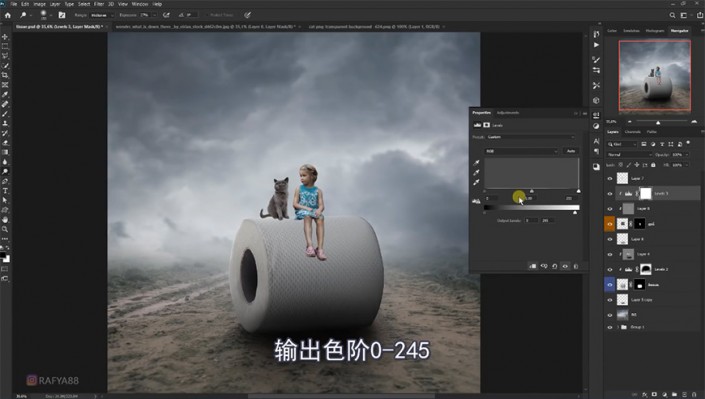Open the blend mode dropdown showing Normal
The image size is (705, 399).
[629, 155]
